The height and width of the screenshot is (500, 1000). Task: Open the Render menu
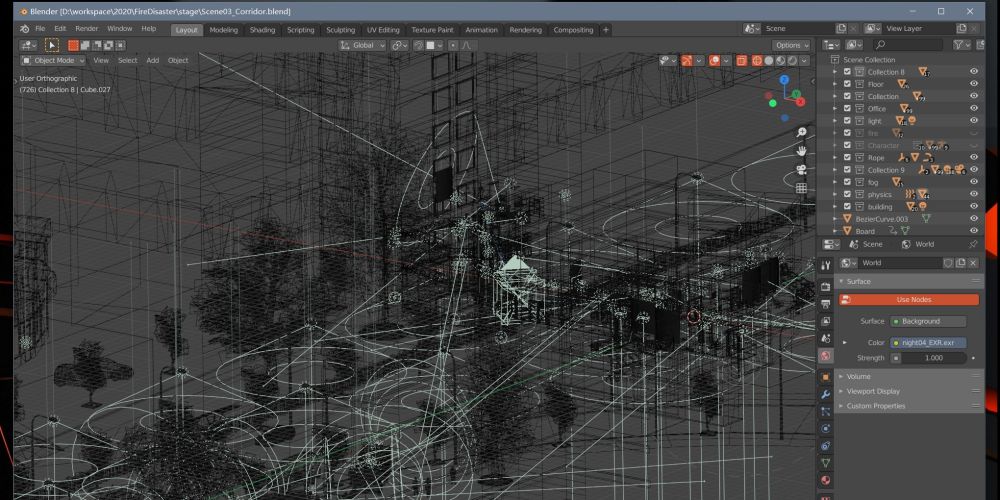coord(87,29)
